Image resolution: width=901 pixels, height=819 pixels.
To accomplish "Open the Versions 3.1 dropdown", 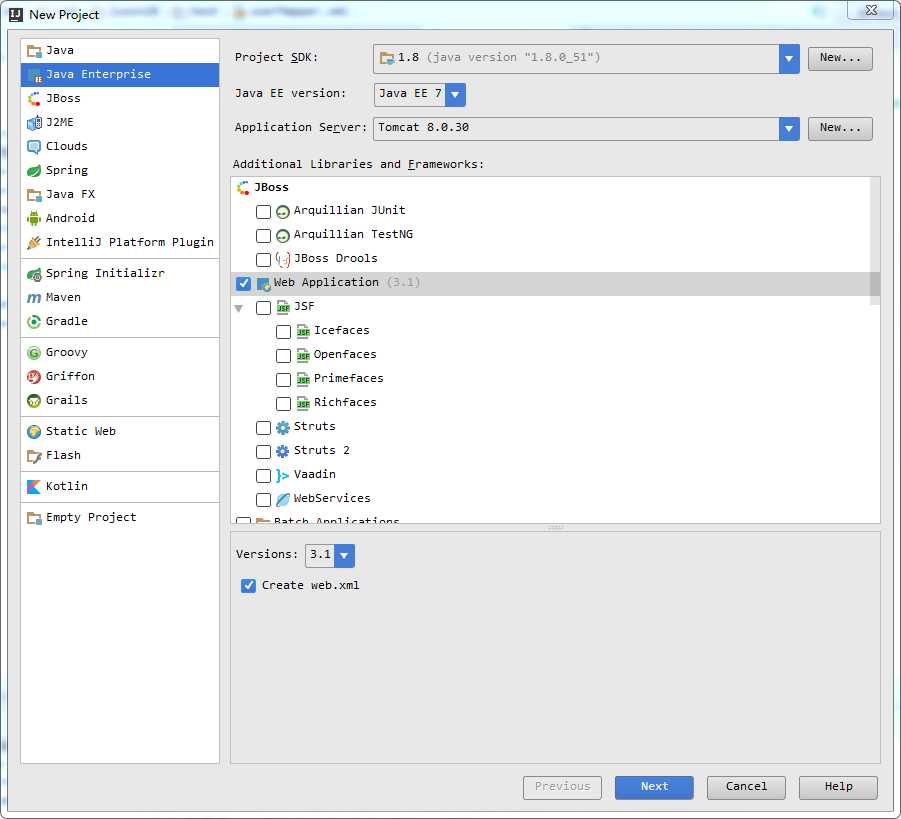I will (344, 555).
